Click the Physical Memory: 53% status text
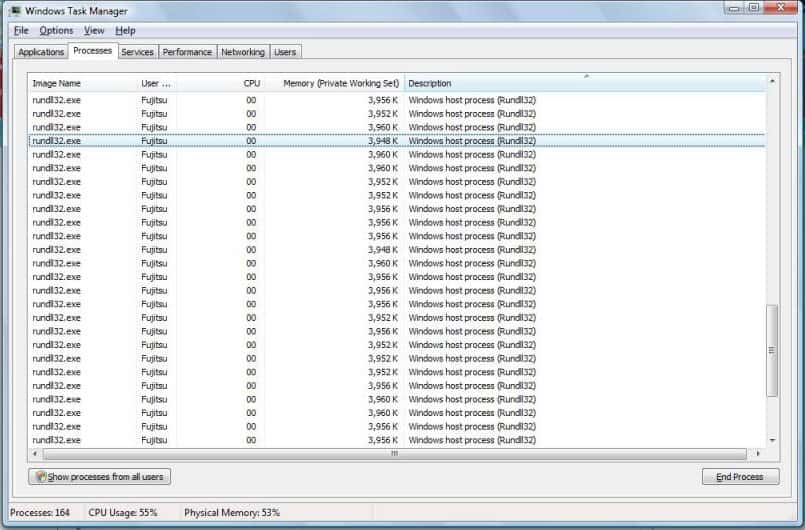This screenshot has height=530, width=805. tap(232, 513)
